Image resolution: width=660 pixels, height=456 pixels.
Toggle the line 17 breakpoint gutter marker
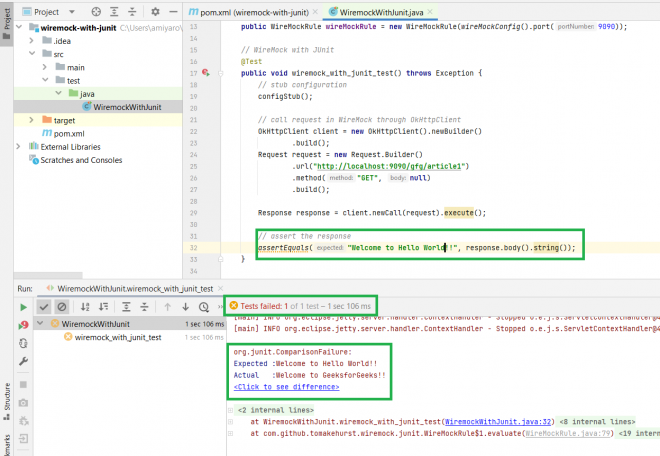tap(206, 73)
